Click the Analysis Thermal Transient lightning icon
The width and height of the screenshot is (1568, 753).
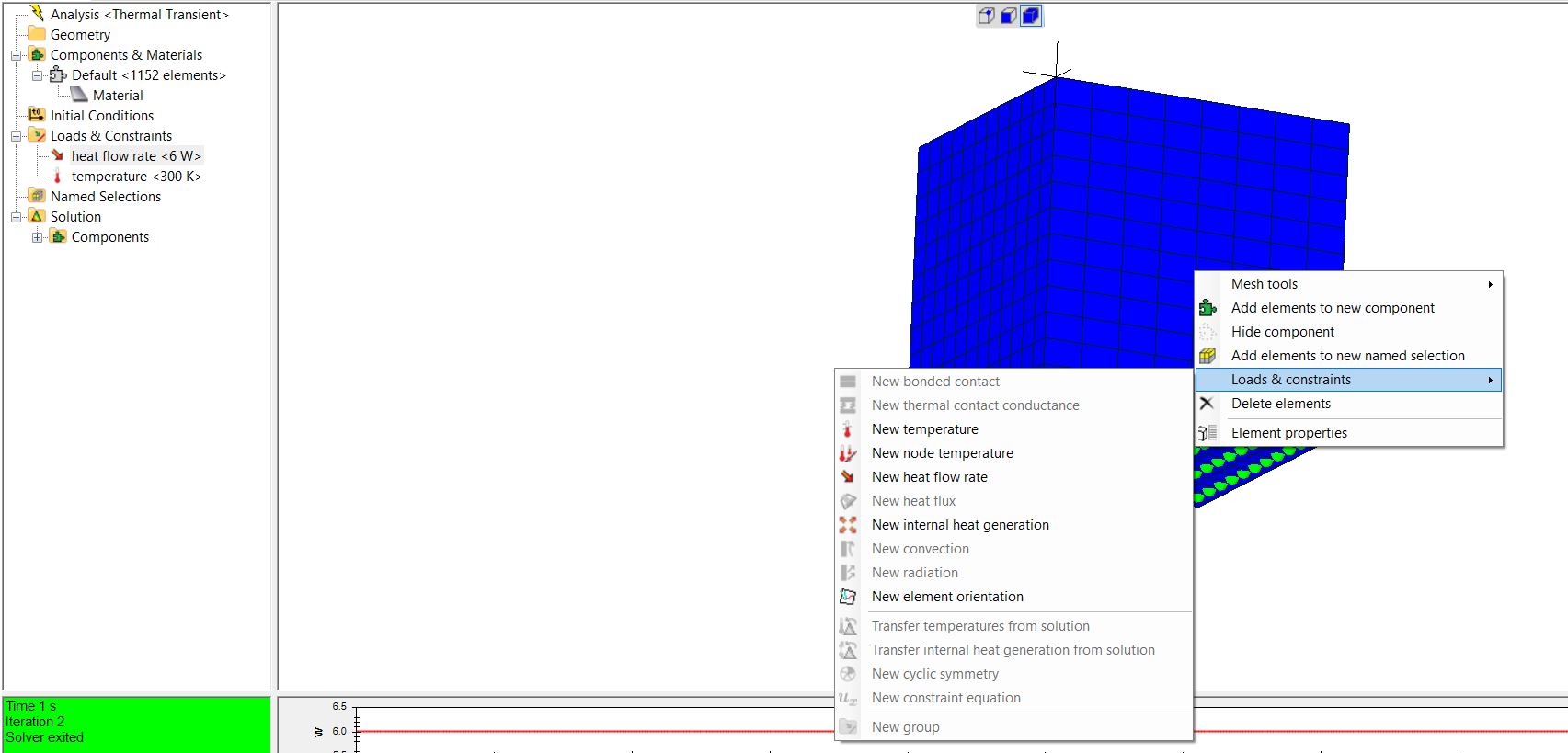(37, 13)
